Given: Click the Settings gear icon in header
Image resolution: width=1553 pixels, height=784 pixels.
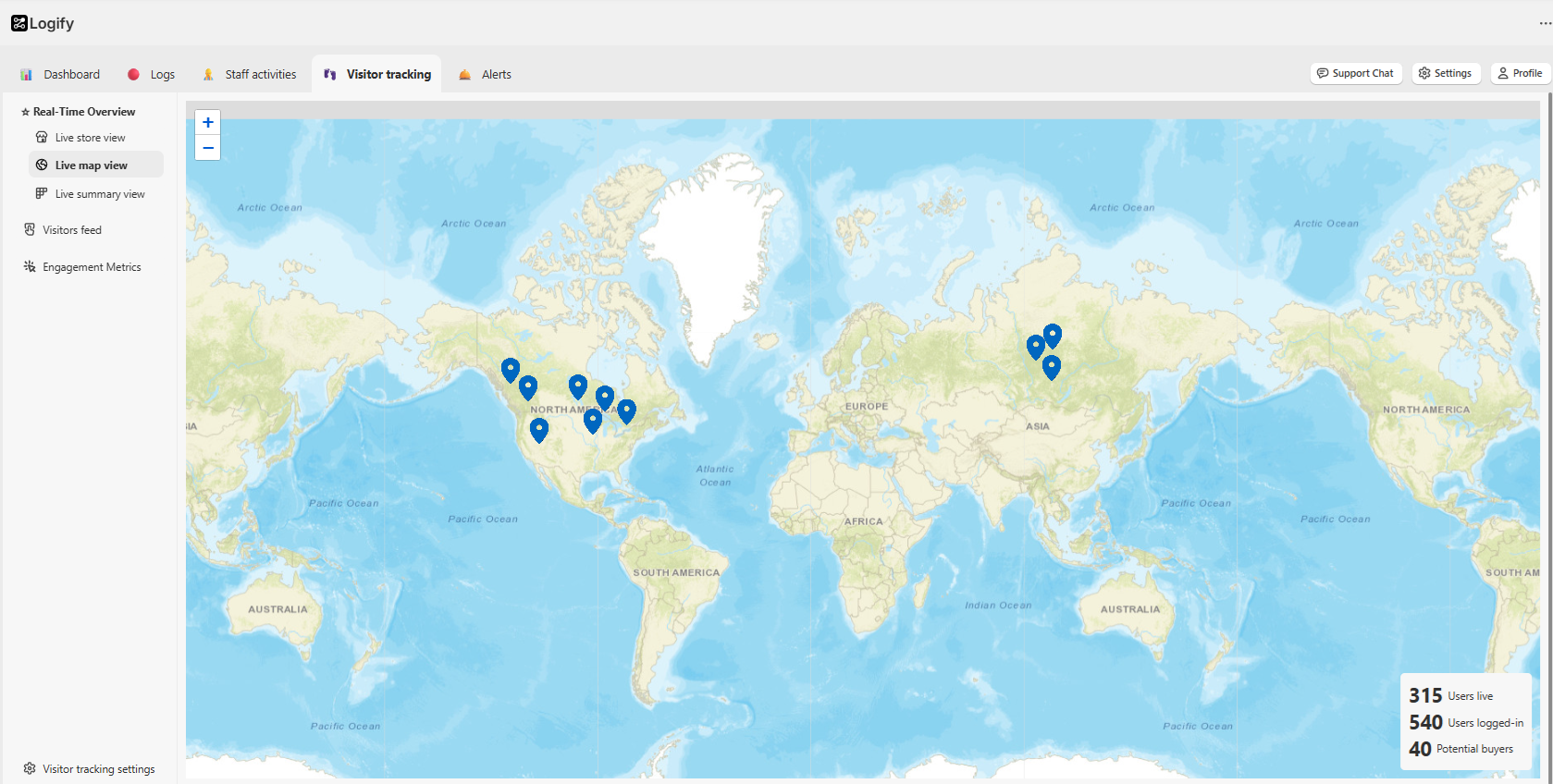Looking at the screenshot, I should tap(1424, 73).
